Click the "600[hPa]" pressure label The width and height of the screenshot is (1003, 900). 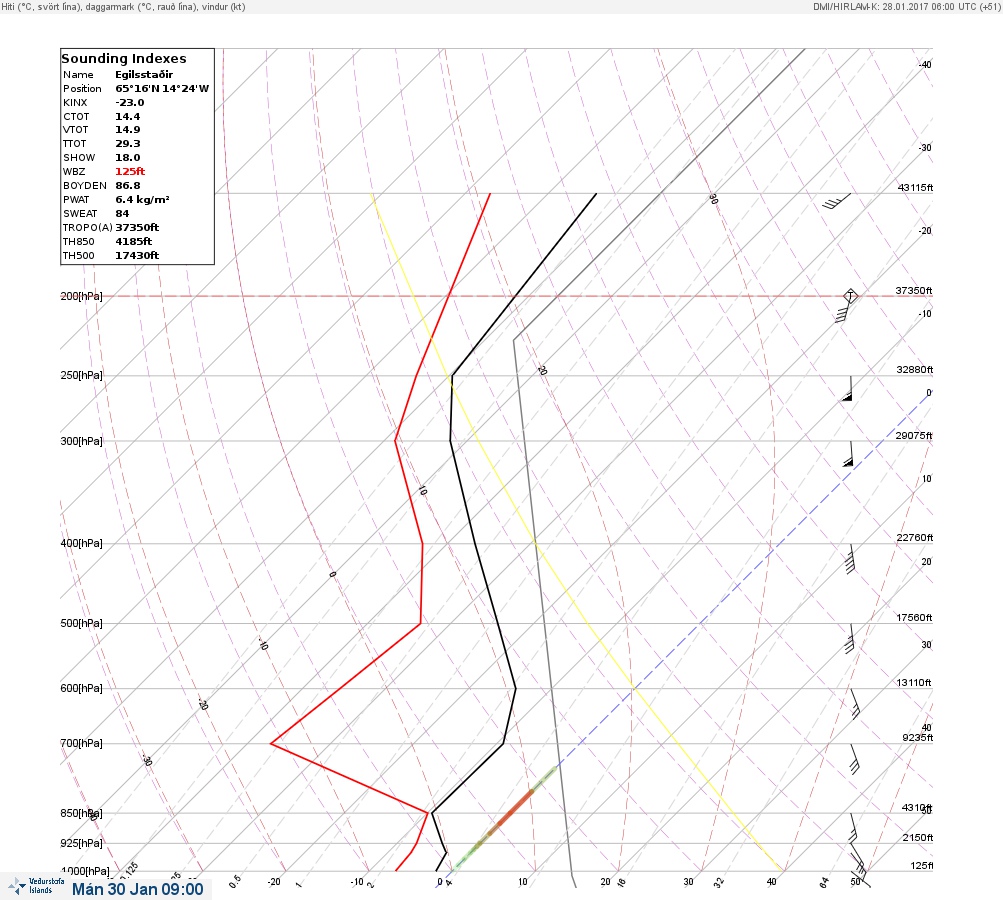click(x=81, y=688)
